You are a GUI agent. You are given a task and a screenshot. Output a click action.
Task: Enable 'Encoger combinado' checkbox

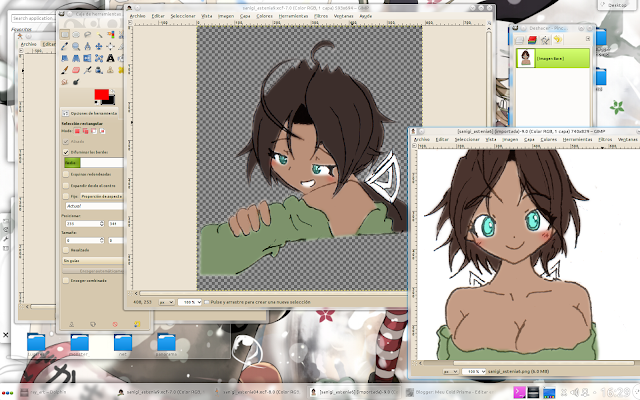click(66, 281)
